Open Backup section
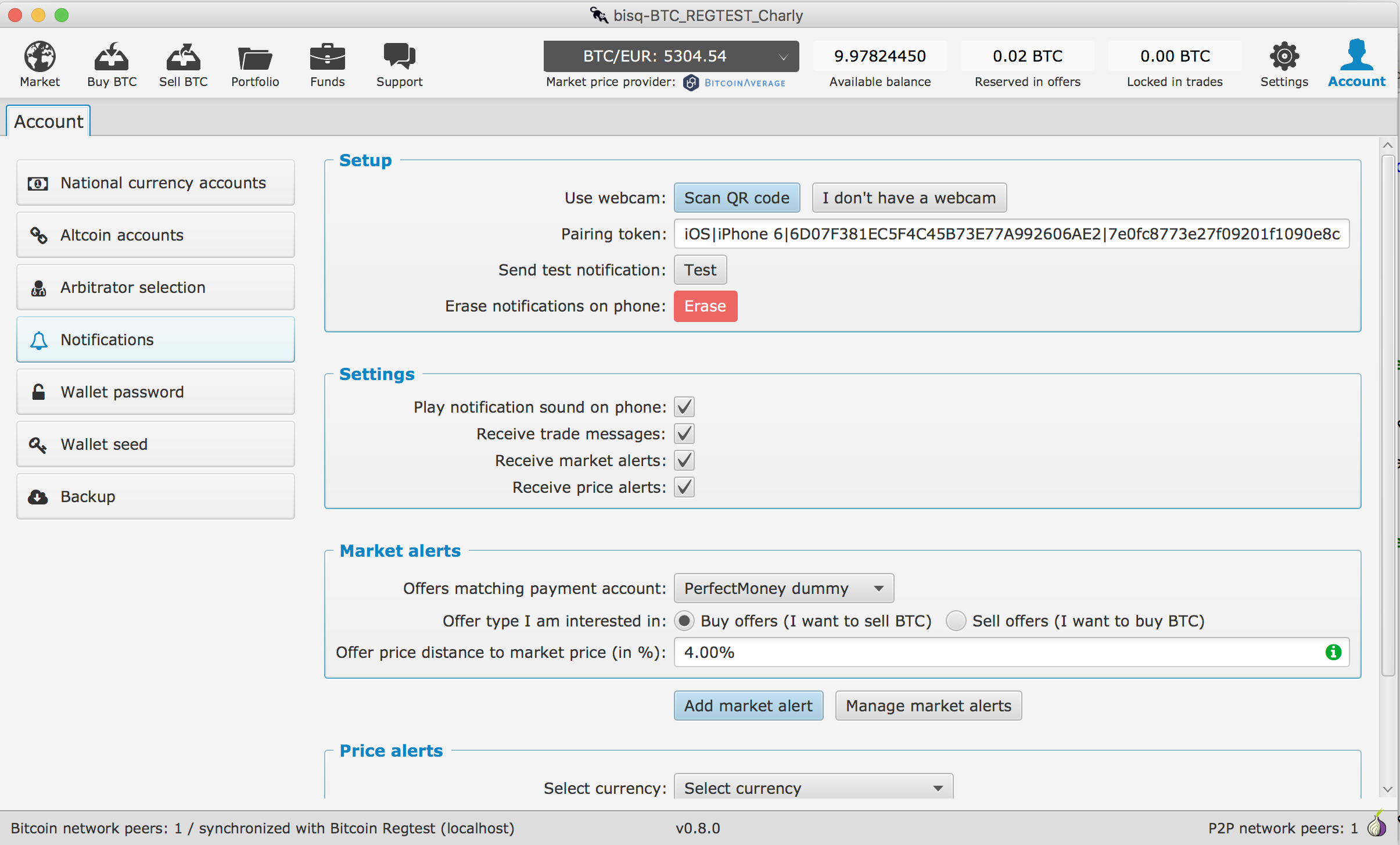Image resolution: width=1400 pixels, height=845 pixels. click(x=156, y=496)
